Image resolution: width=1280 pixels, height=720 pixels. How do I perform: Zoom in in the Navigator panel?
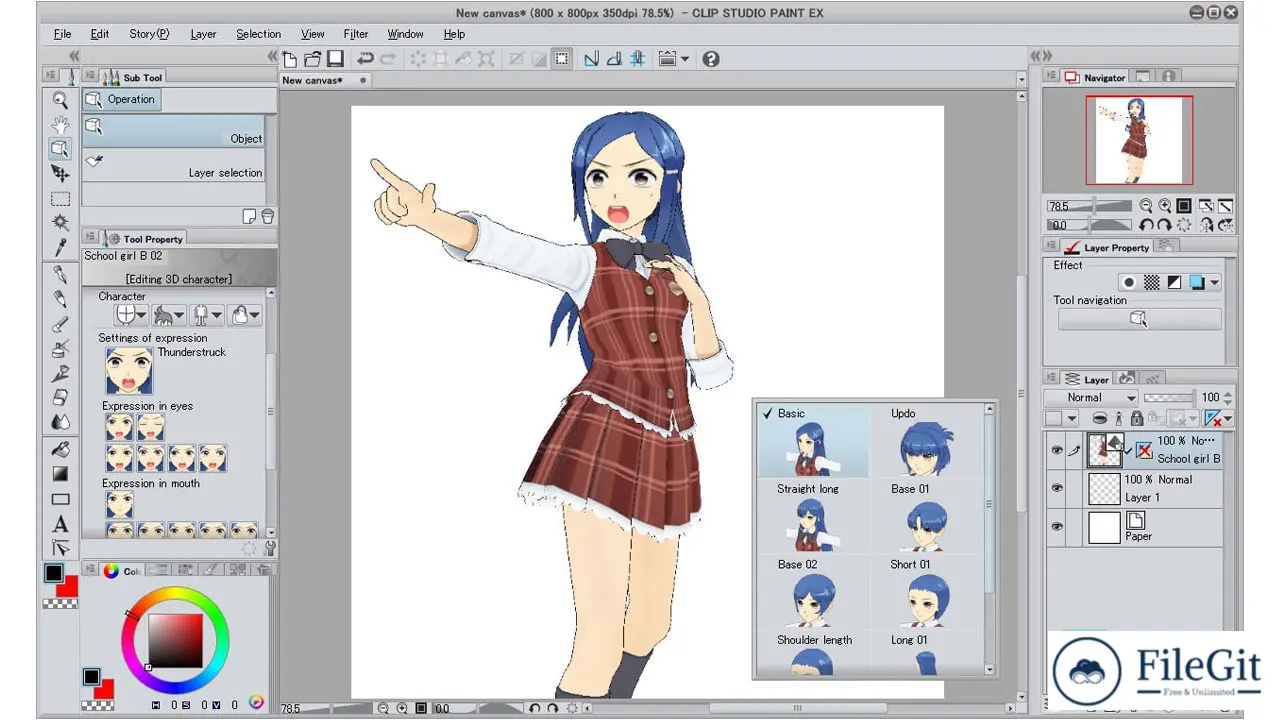(1165, 206)
